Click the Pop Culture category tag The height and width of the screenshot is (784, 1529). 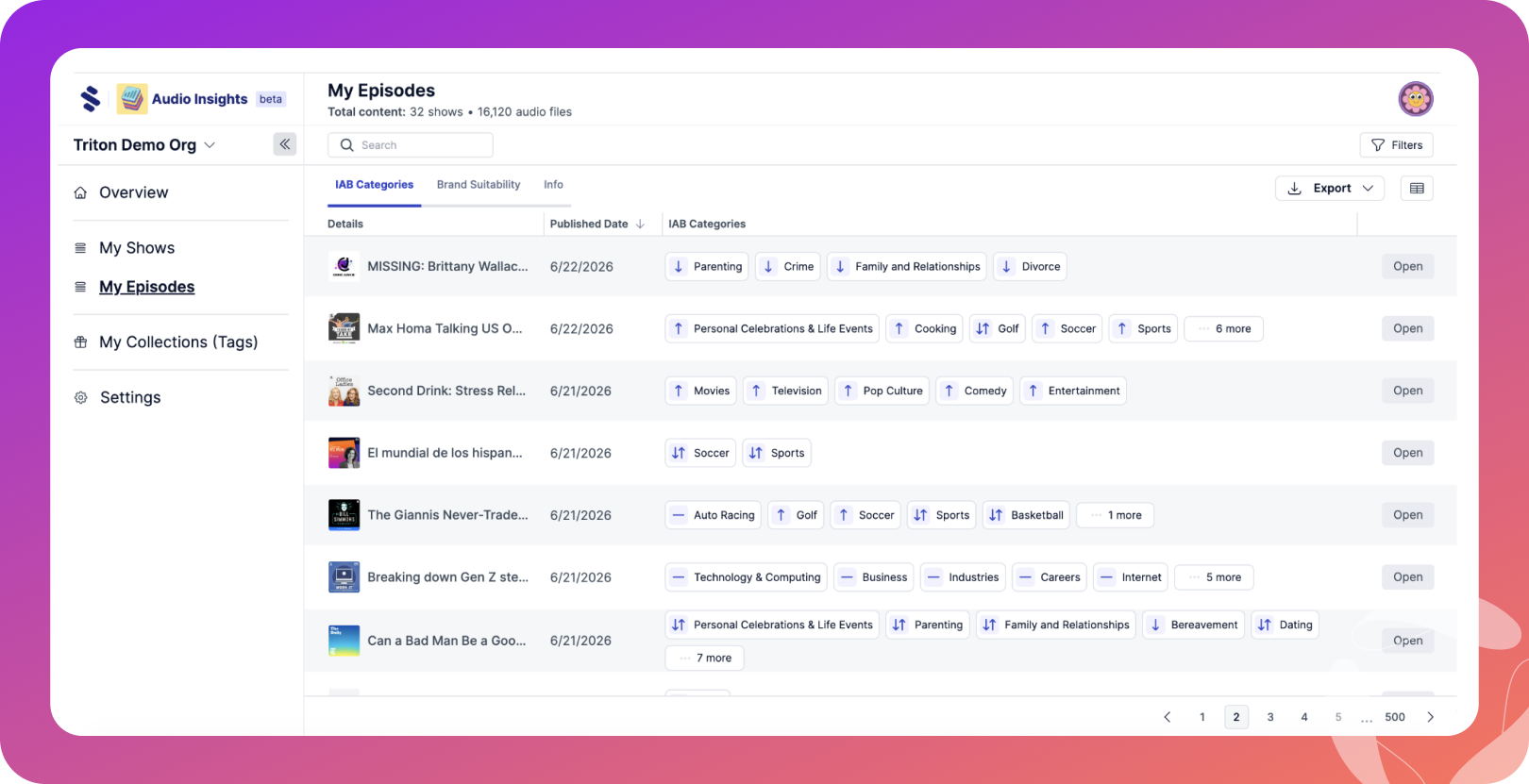pyautogui.click(x=882, y=391)
